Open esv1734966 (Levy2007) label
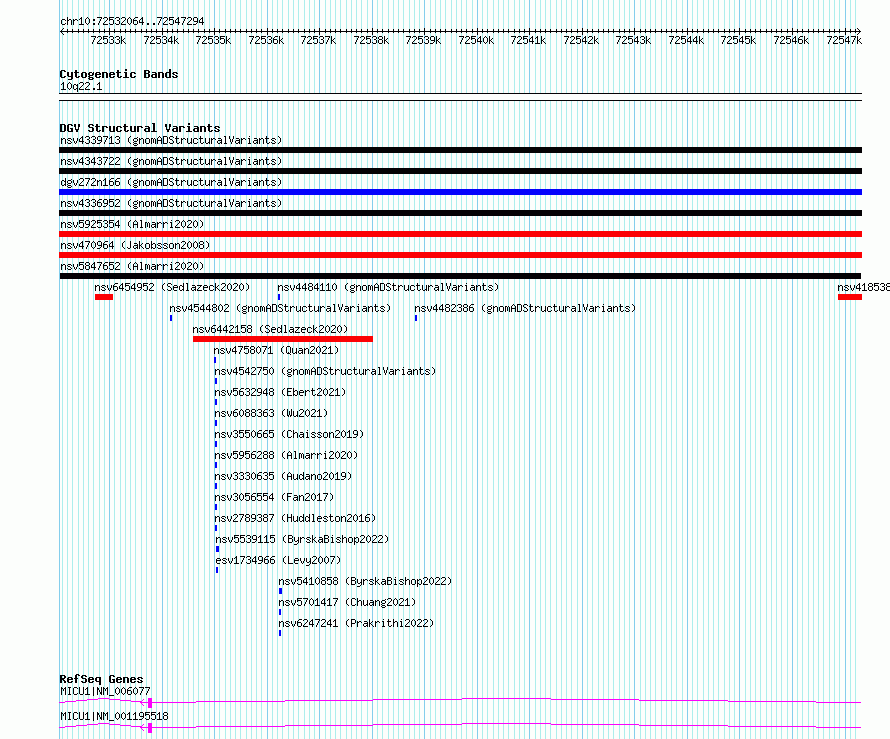 click(278, 560)
